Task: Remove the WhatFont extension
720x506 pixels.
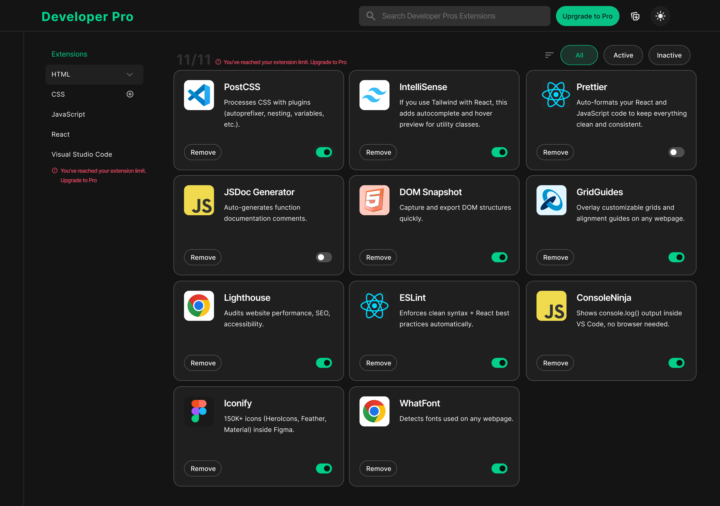Action: [x=378, y=468]
